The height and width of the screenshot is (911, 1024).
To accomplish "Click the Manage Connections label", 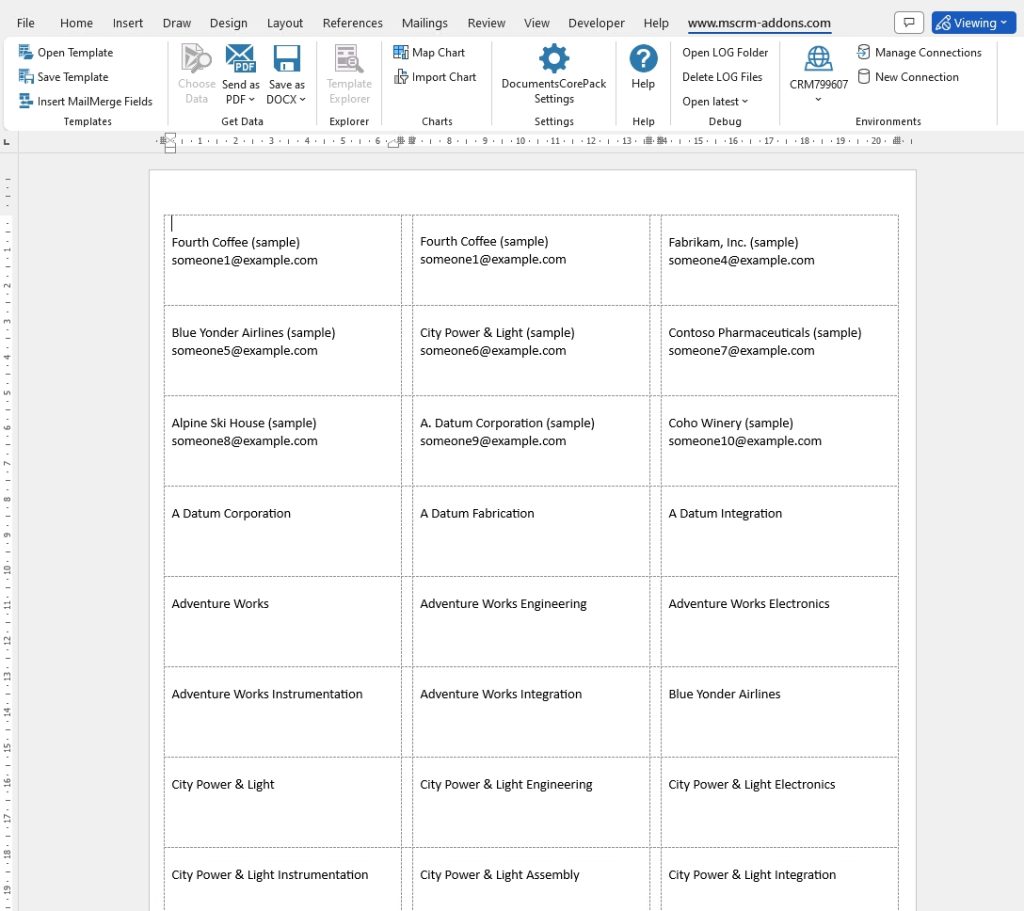I will 928,52.
